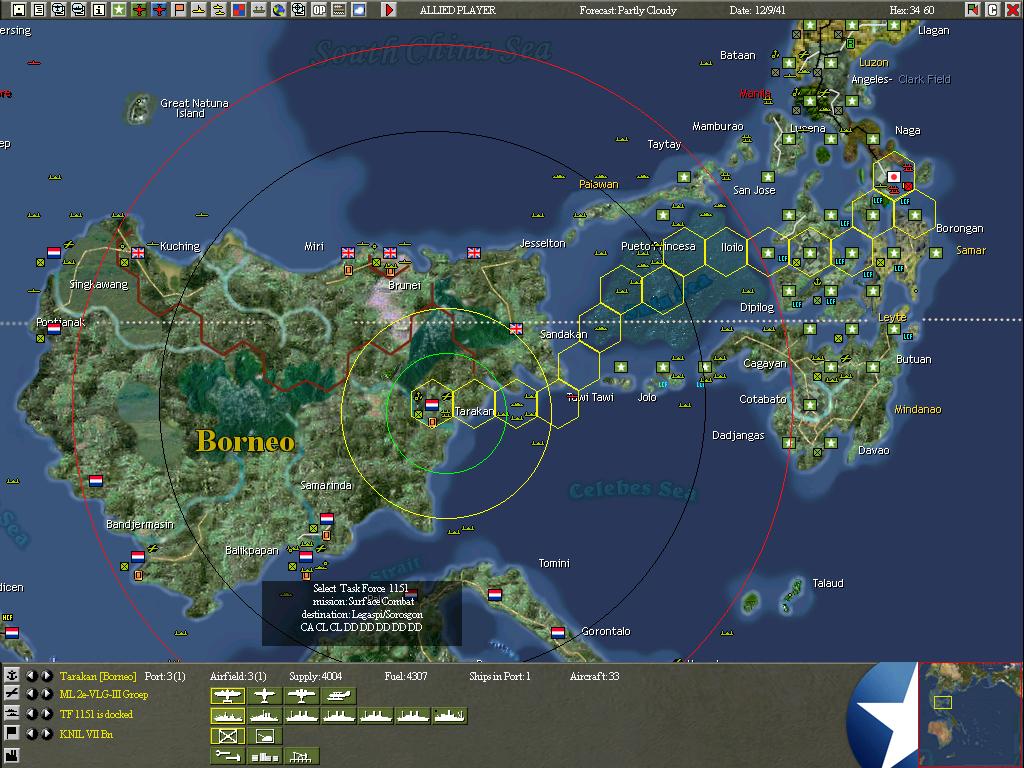Select the infantry unit icon (crossed box)
1024x768 pixels.
227,736
